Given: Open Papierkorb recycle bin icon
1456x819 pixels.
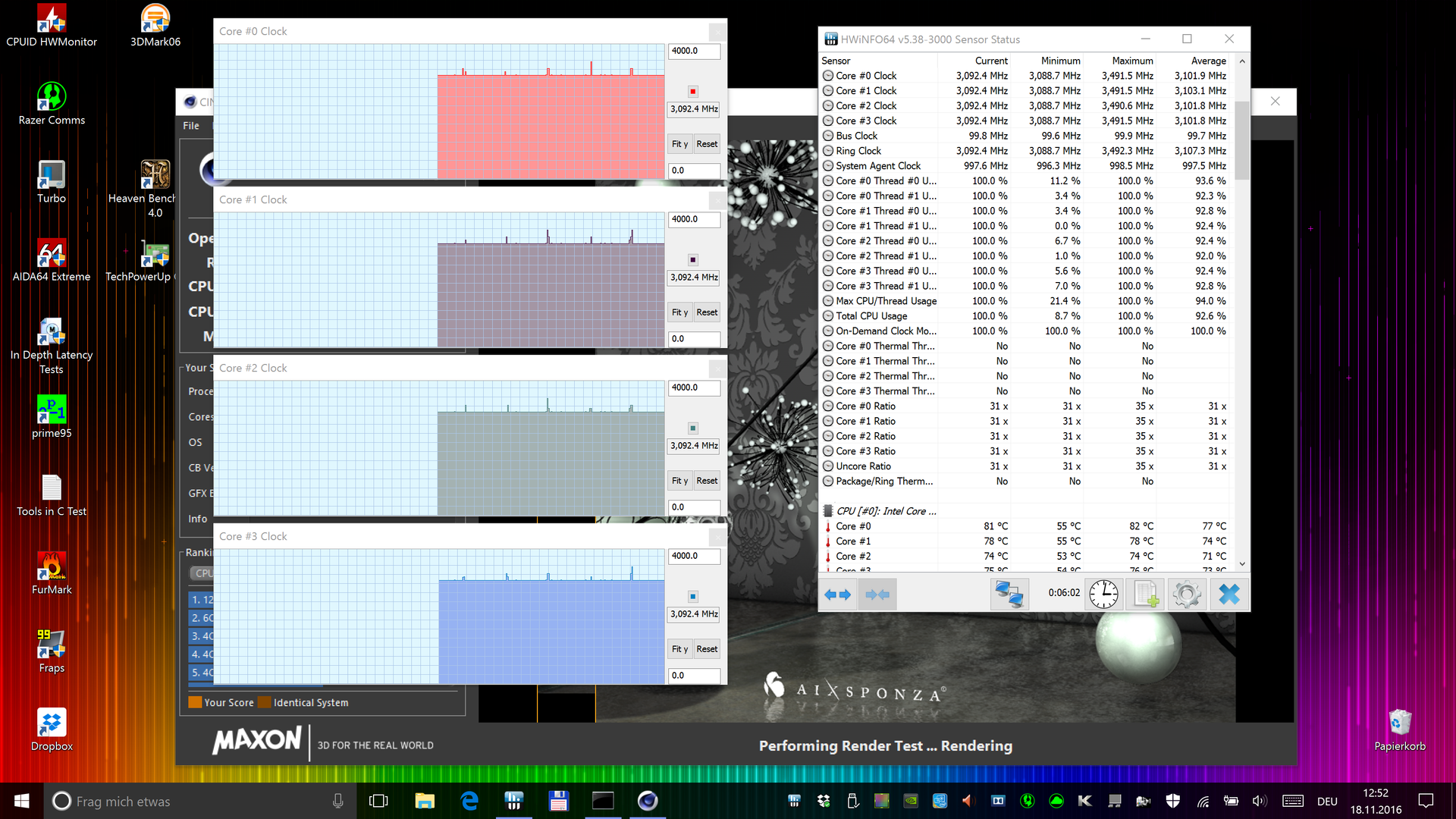Looking at the screenshot, I should [x=1400, y=730].
